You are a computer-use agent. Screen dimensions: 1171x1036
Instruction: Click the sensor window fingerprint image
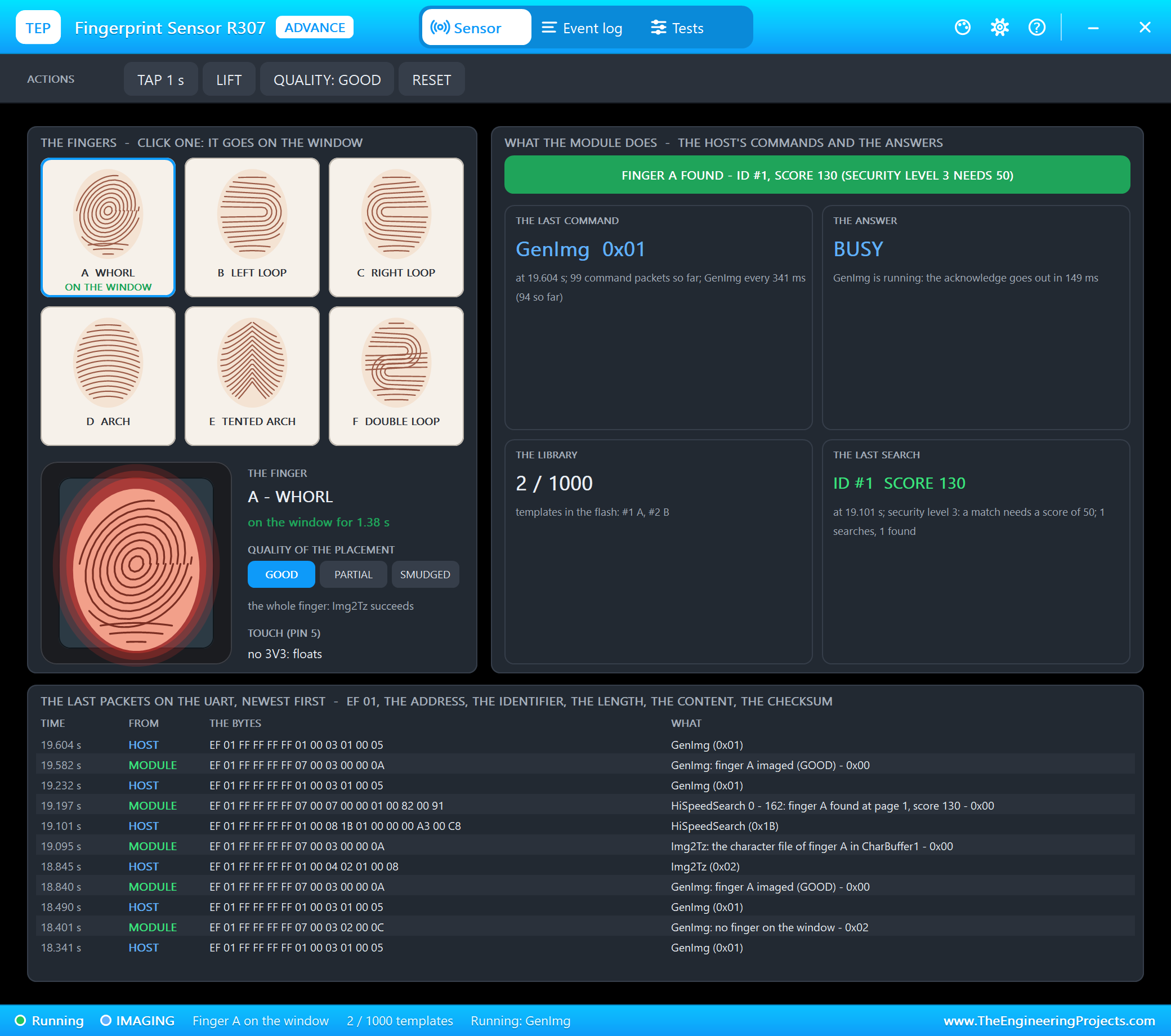[136, 563]
